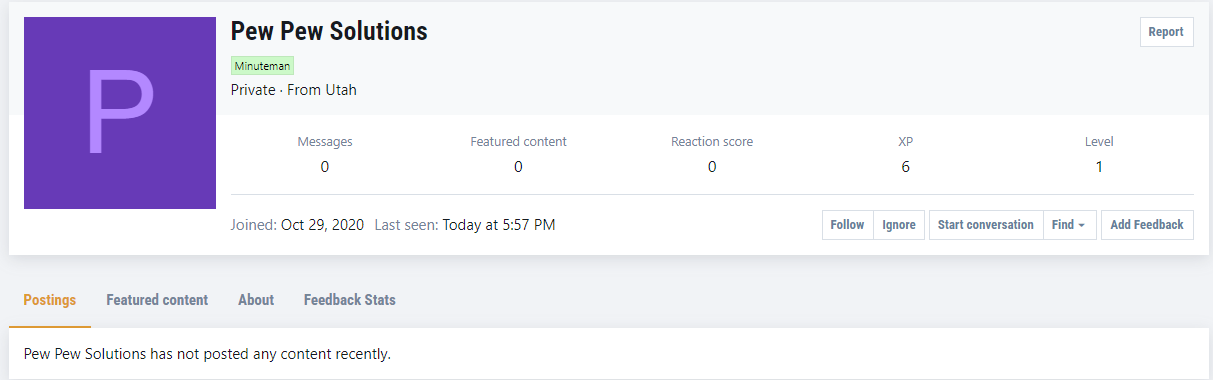Open the Find dropdown menu

click(1069, 225)
